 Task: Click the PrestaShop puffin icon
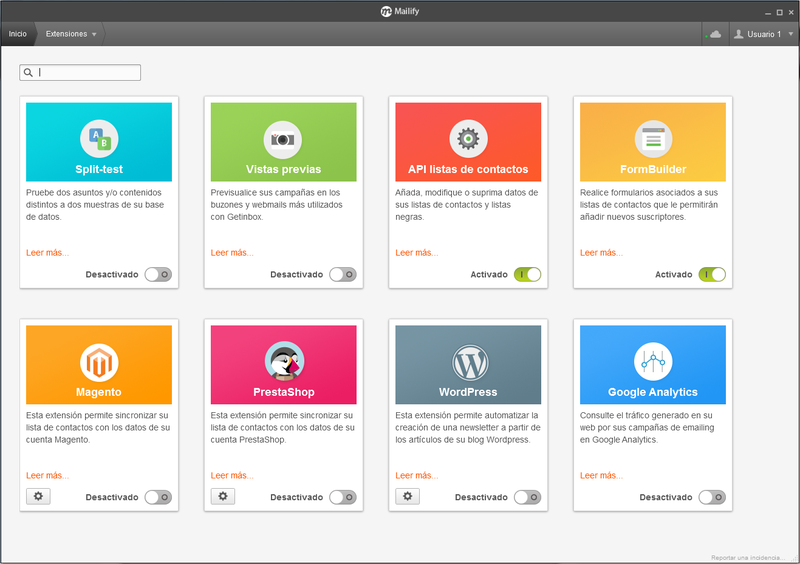tap(284, 361)
